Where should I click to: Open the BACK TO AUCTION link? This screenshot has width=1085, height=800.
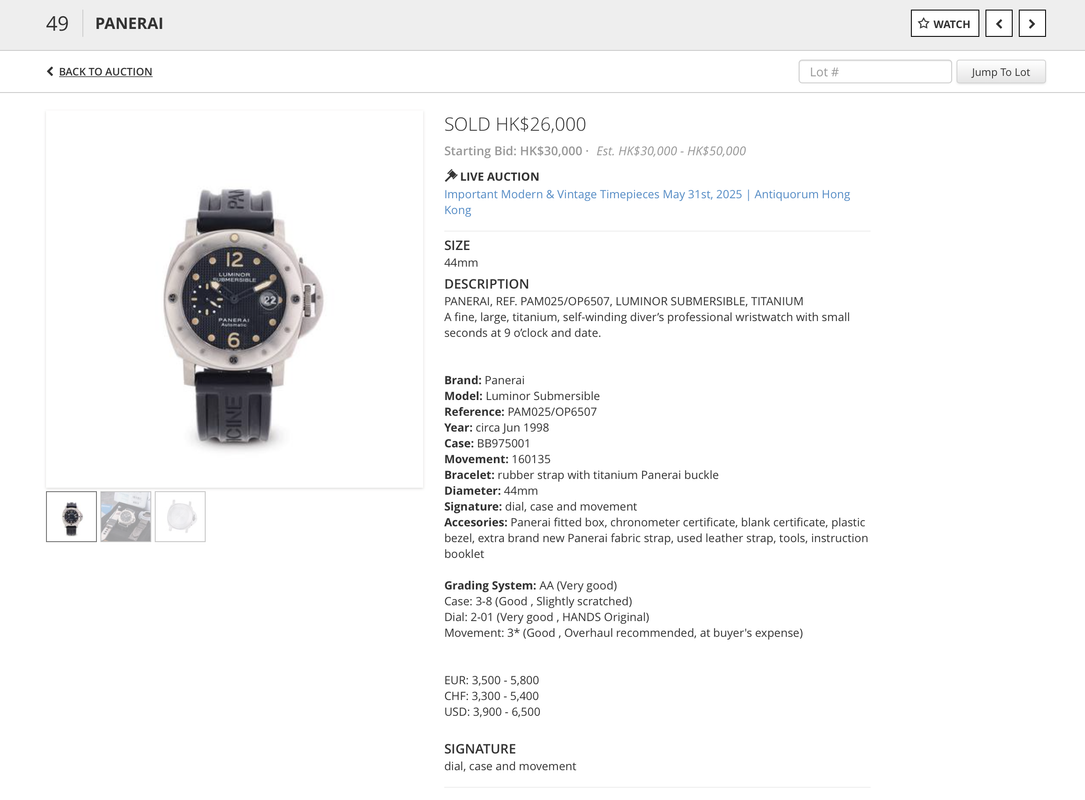pyautogui.click(x=105, y=71)
